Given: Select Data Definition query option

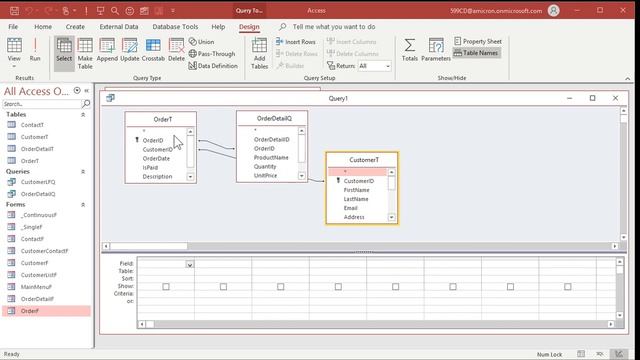Looking at the screenshot, I should 213,66.
